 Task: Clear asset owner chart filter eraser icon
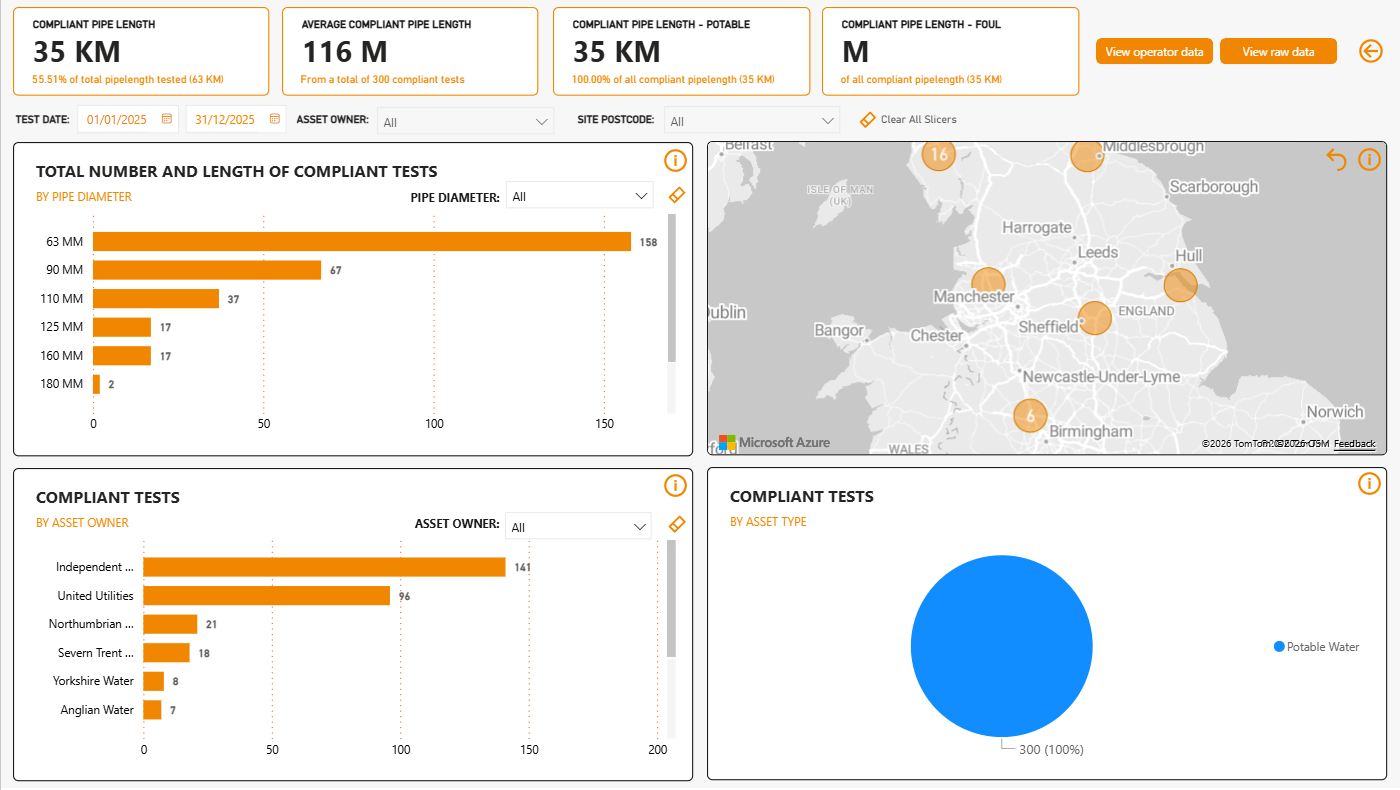676,525
